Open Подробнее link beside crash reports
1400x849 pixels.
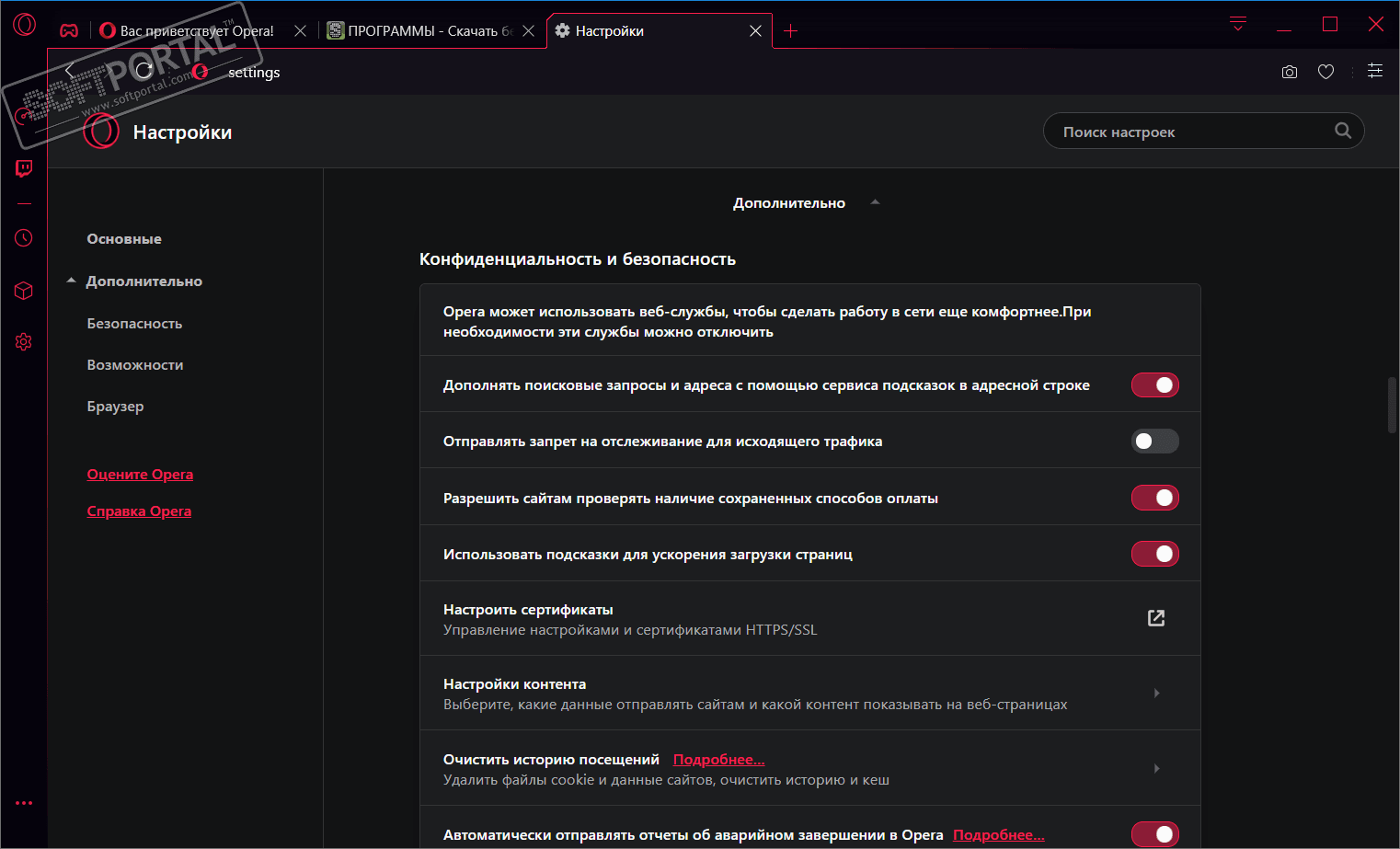[999, 835]
